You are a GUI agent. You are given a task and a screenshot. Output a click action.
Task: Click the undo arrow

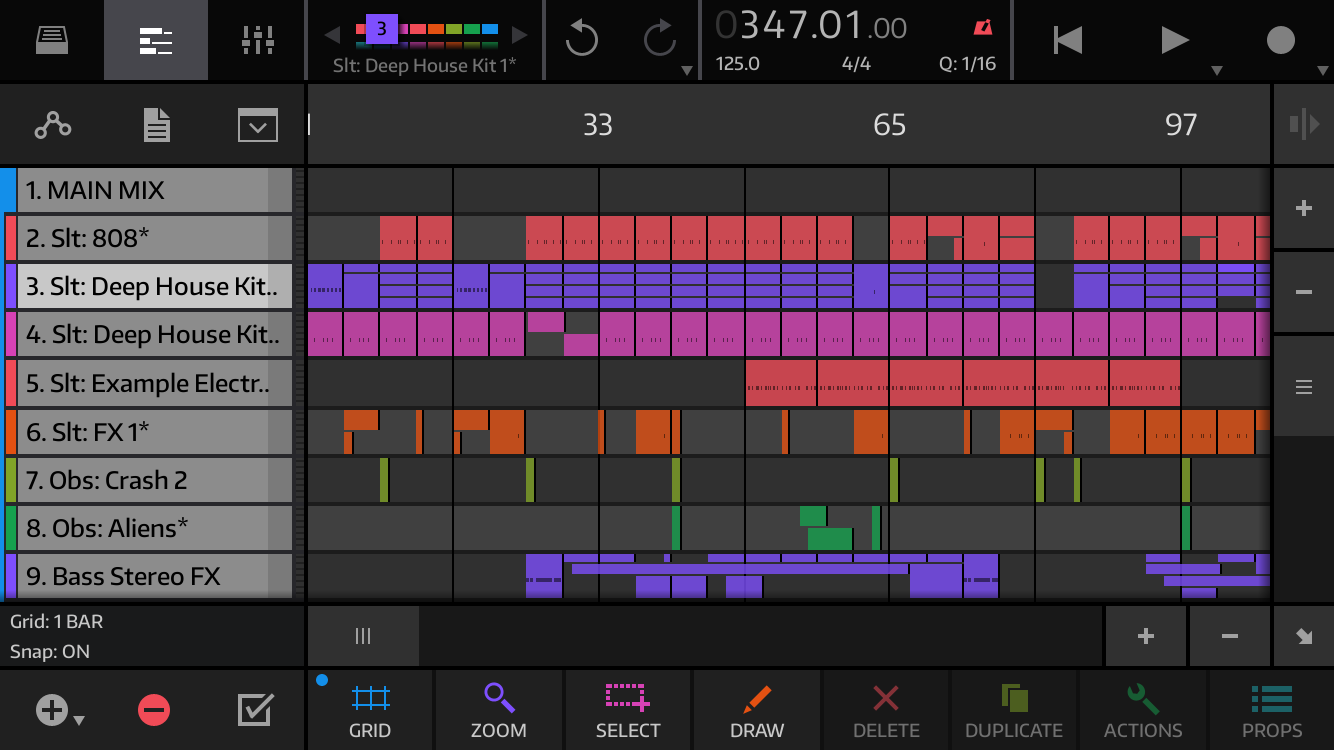click(581, 40)
